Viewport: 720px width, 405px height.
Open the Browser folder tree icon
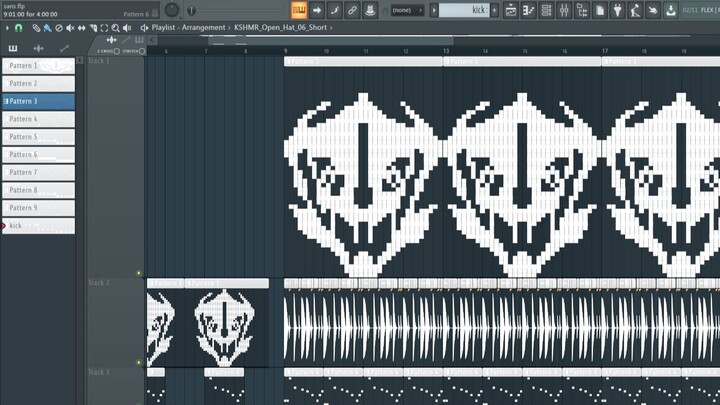[x=582, y=10]
